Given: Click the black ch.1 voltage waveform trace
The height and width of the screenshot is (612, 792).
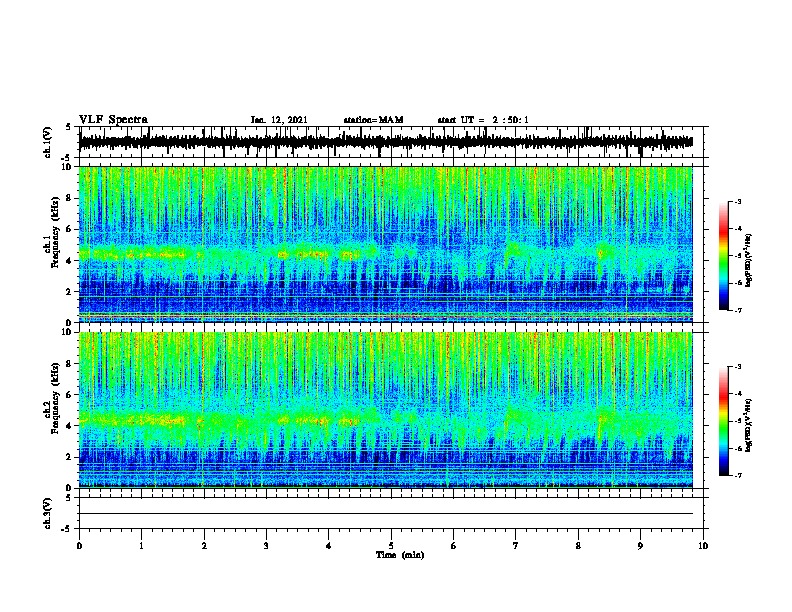Looking at the screenshot, I should coord(385,142).
